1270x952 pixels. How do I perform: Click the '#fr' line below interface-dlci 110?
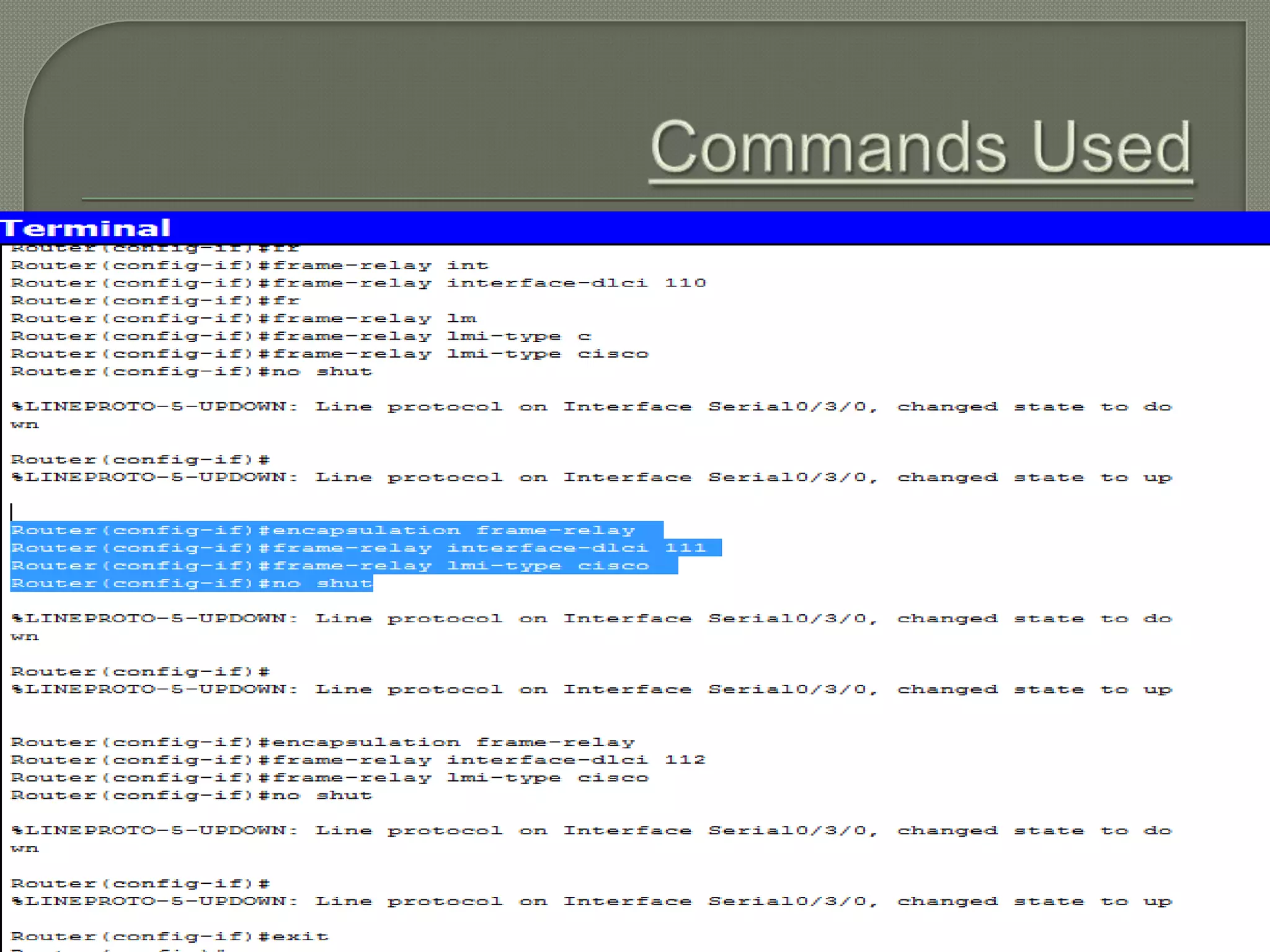tap(155, 301)
